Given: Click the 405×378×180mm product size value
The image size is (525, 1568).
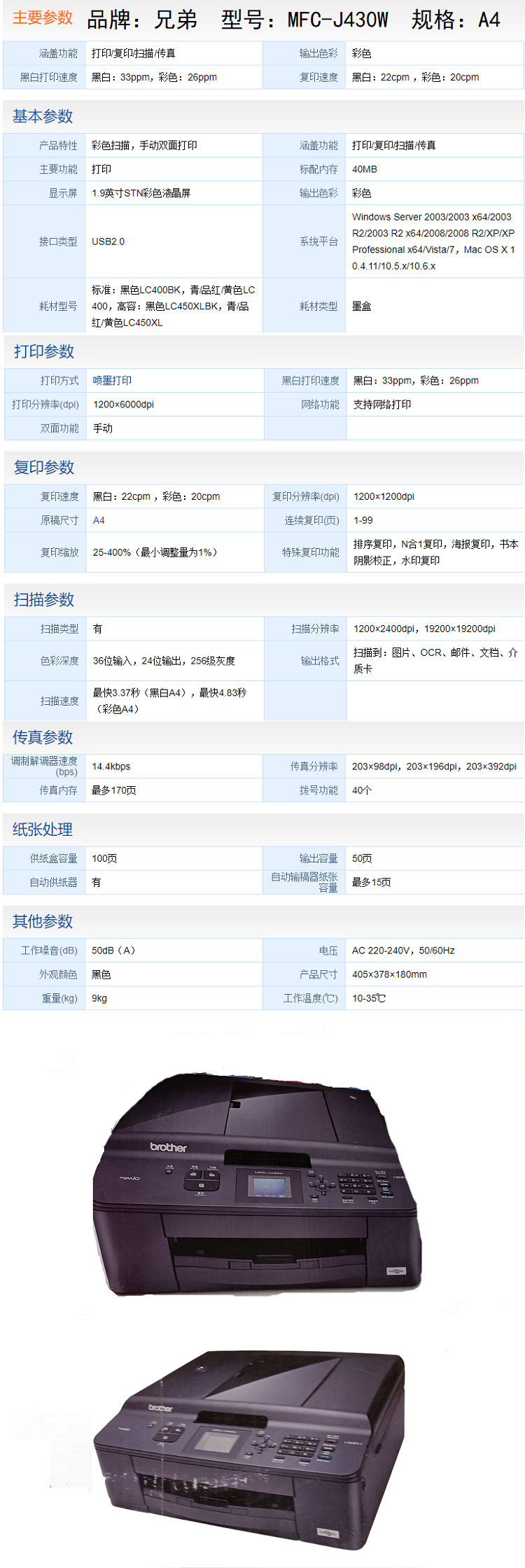Looking at the screenshot, I should pyautogui.click(x=389, y=974).
